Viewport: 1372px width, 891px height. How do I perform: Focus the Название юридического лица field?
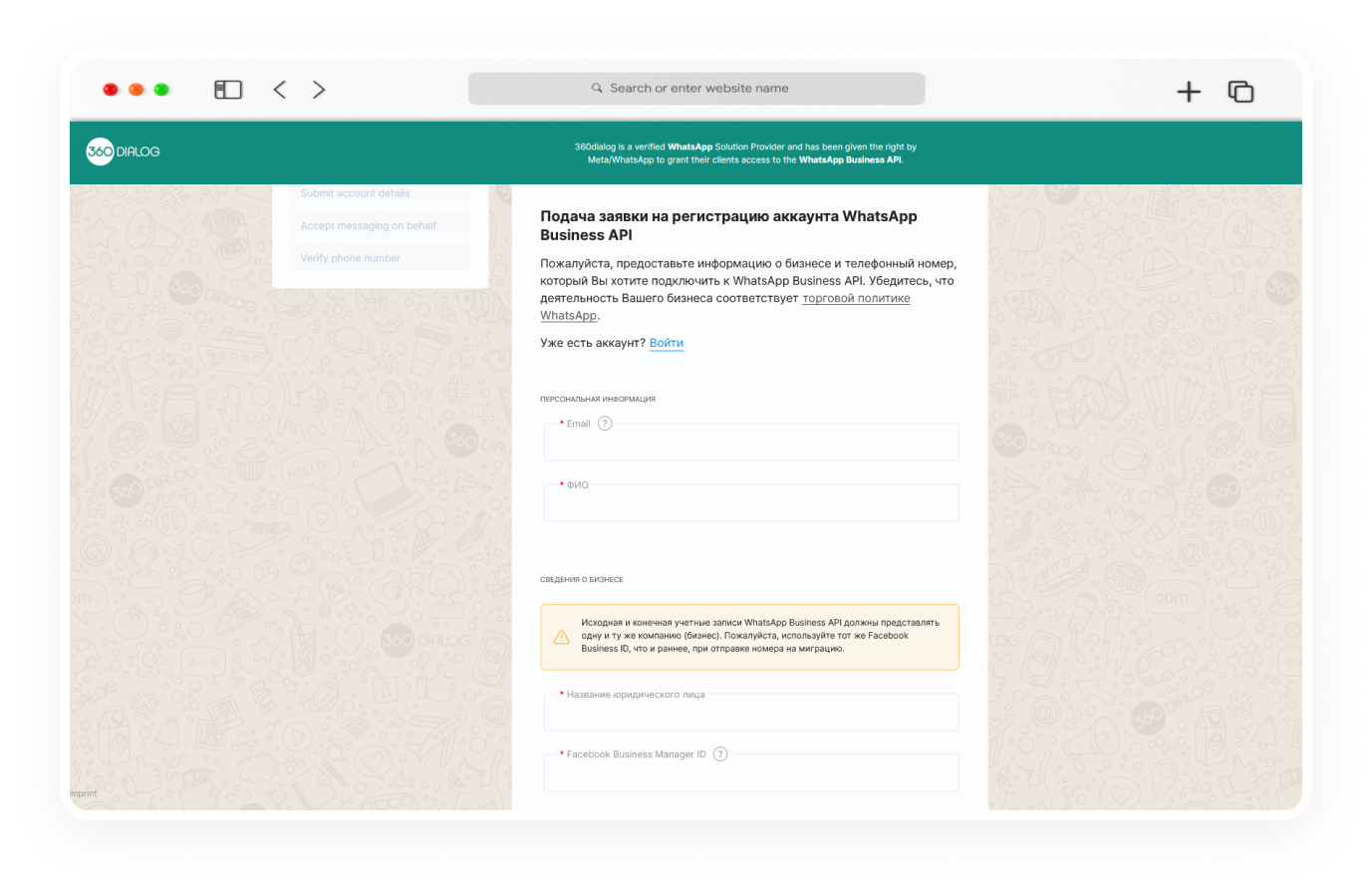[751, 713]
